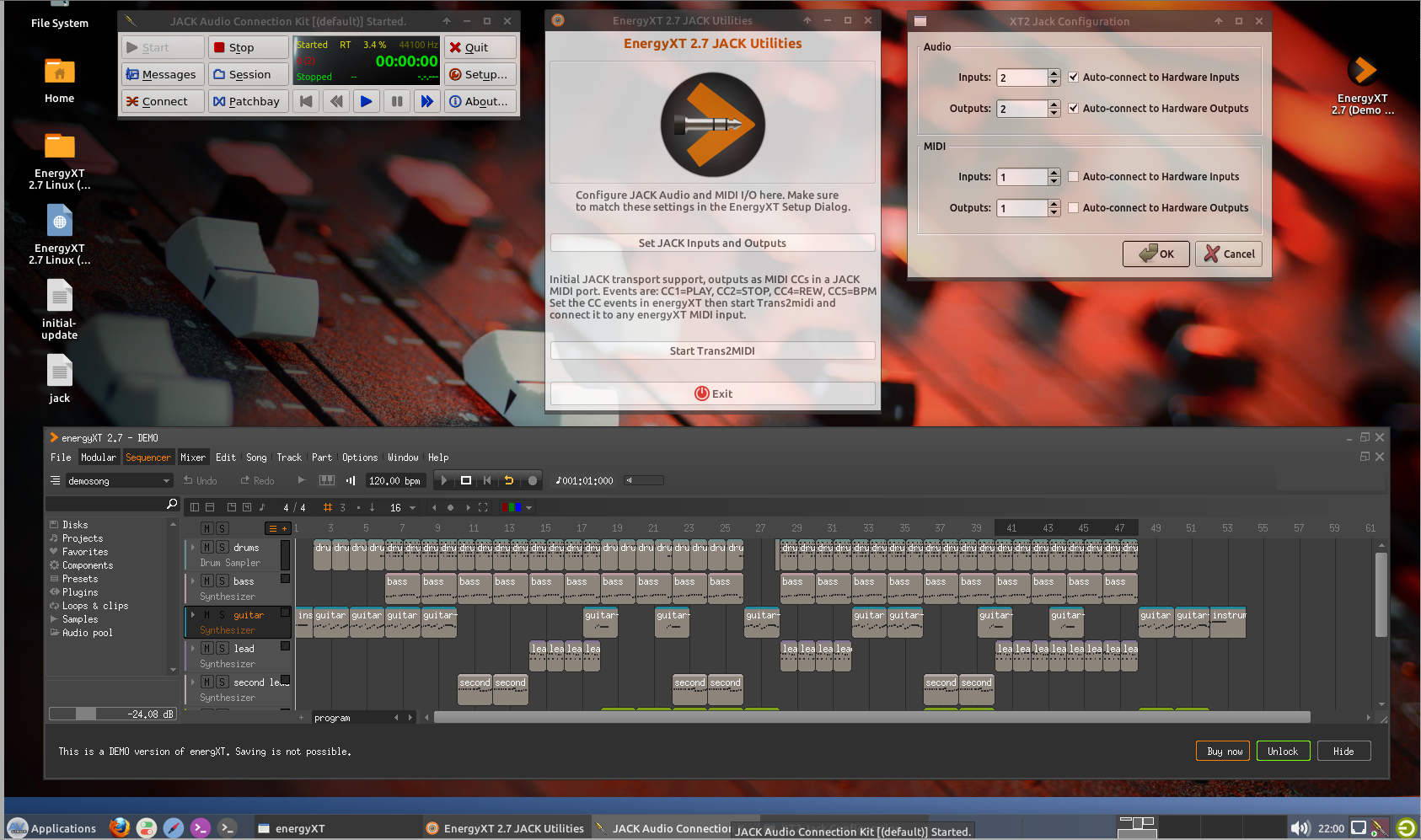The width and height of the screenshot is (1421, 840).
Task: Click the Audio Inputs value field
Action: (1022, 78)
